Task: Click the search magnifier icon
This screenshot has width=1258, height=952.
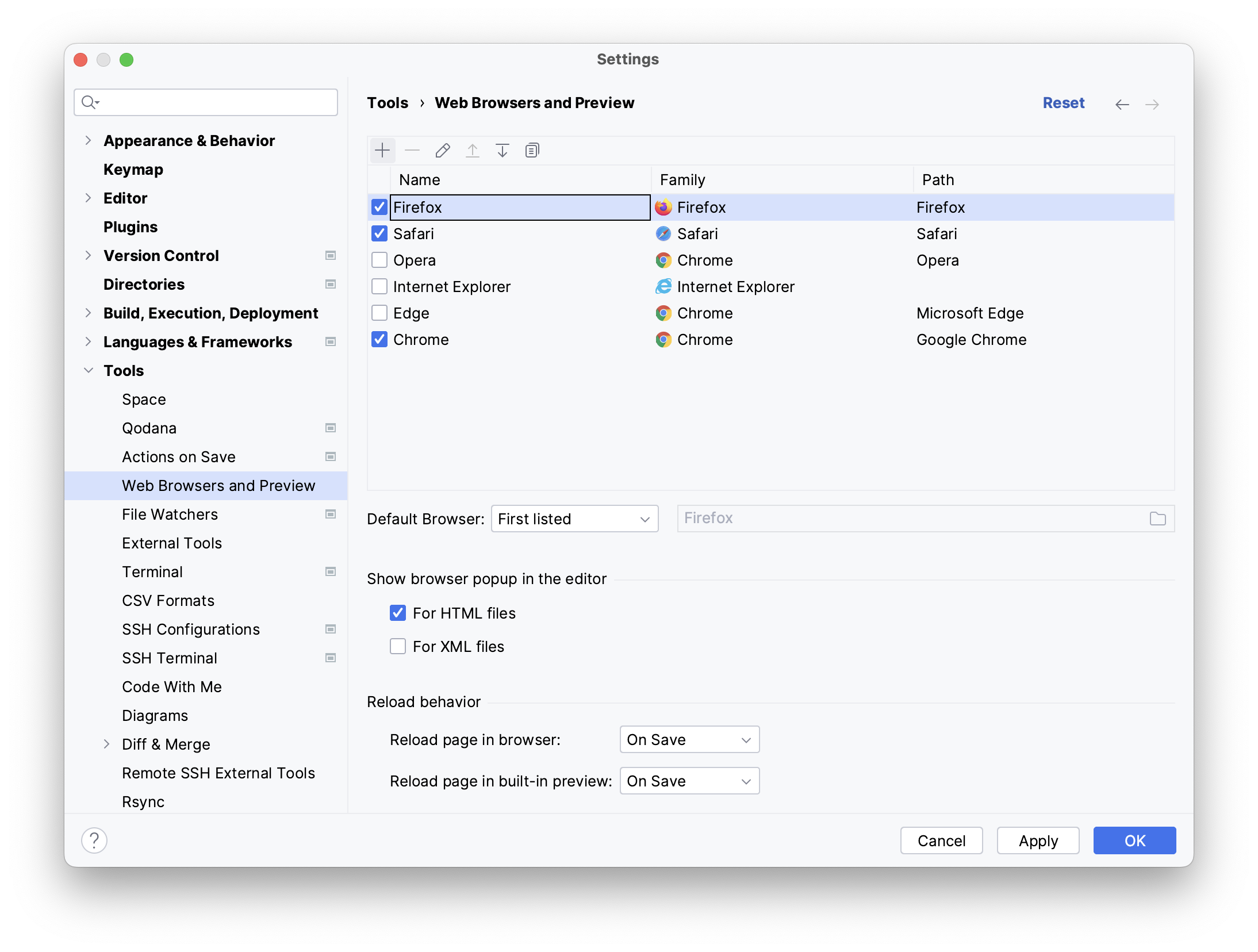Action: (90, 102)
